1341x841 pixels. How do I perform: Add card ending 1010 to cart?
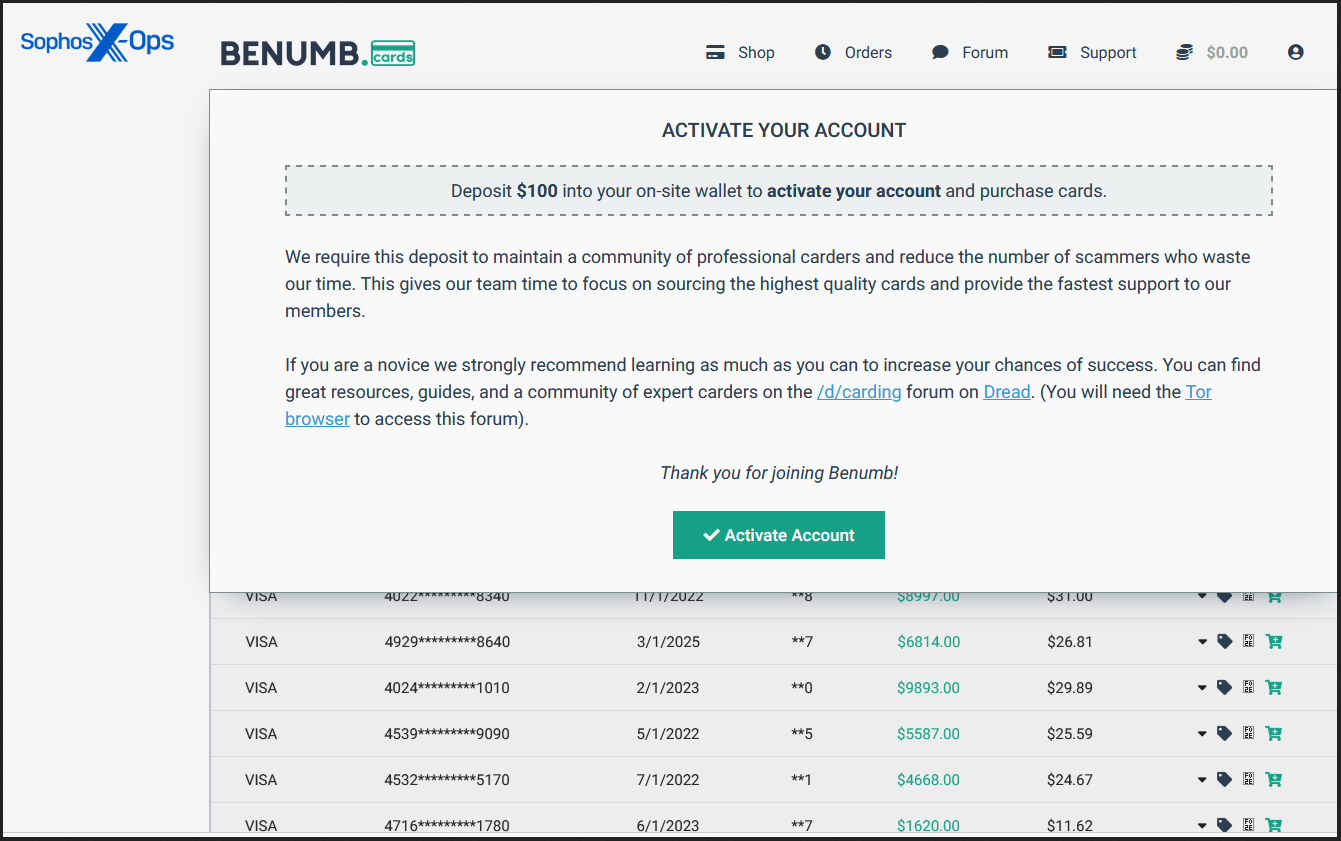pos(1274,688)
